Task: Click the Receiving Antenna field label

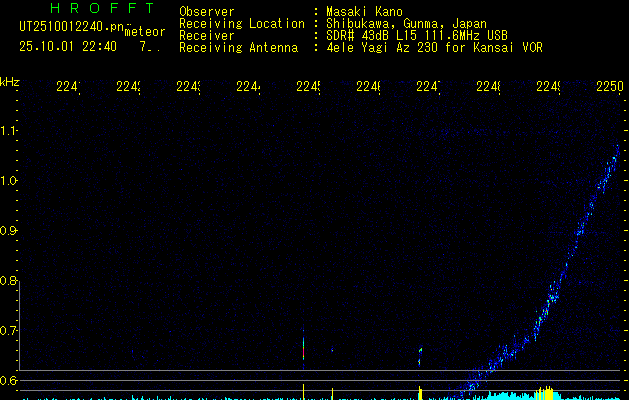Action: coord(239,47)
